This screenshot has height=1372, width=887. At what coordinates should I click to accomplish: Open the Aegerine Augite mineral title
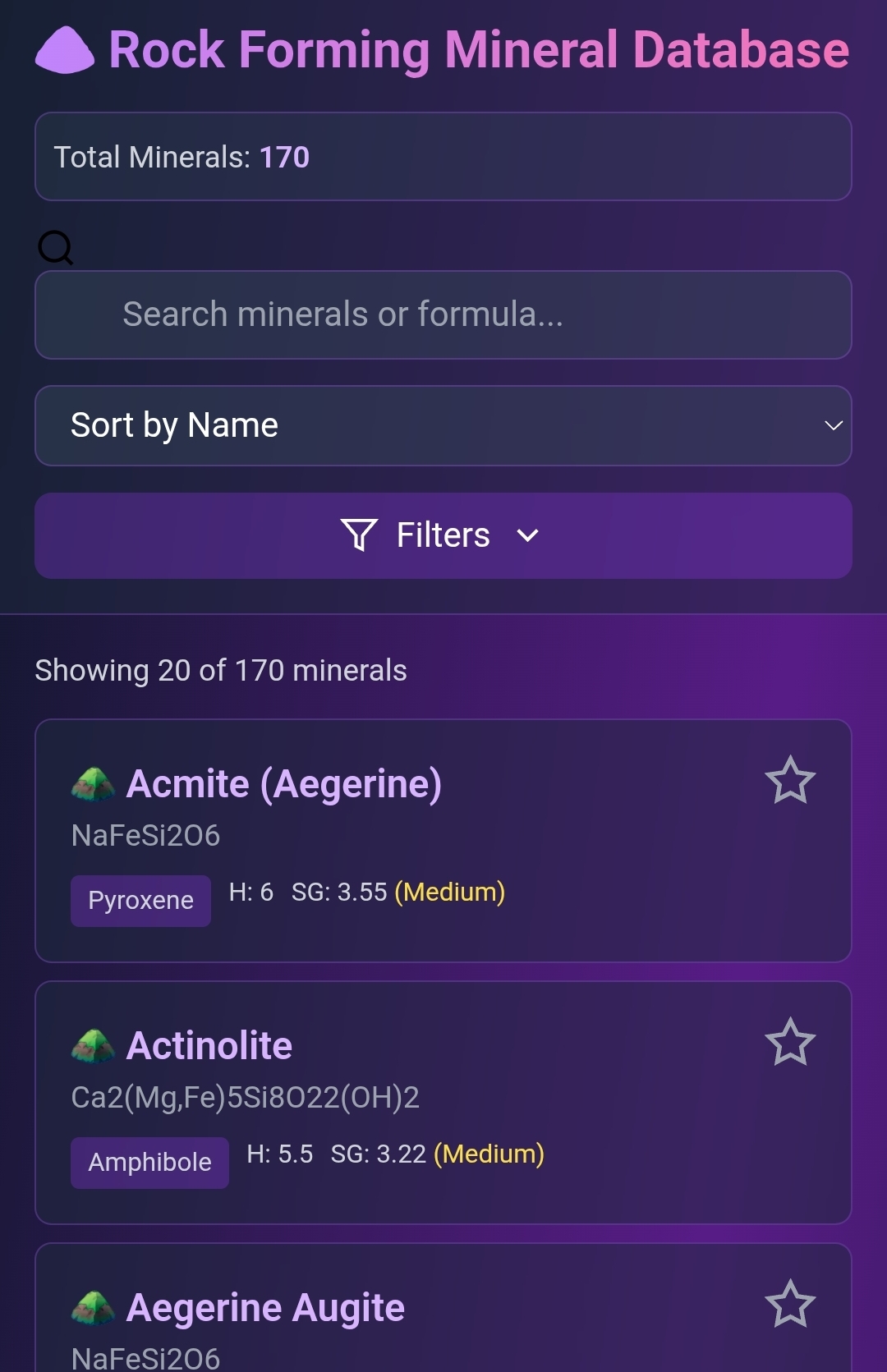click(x=265, y=1308)
